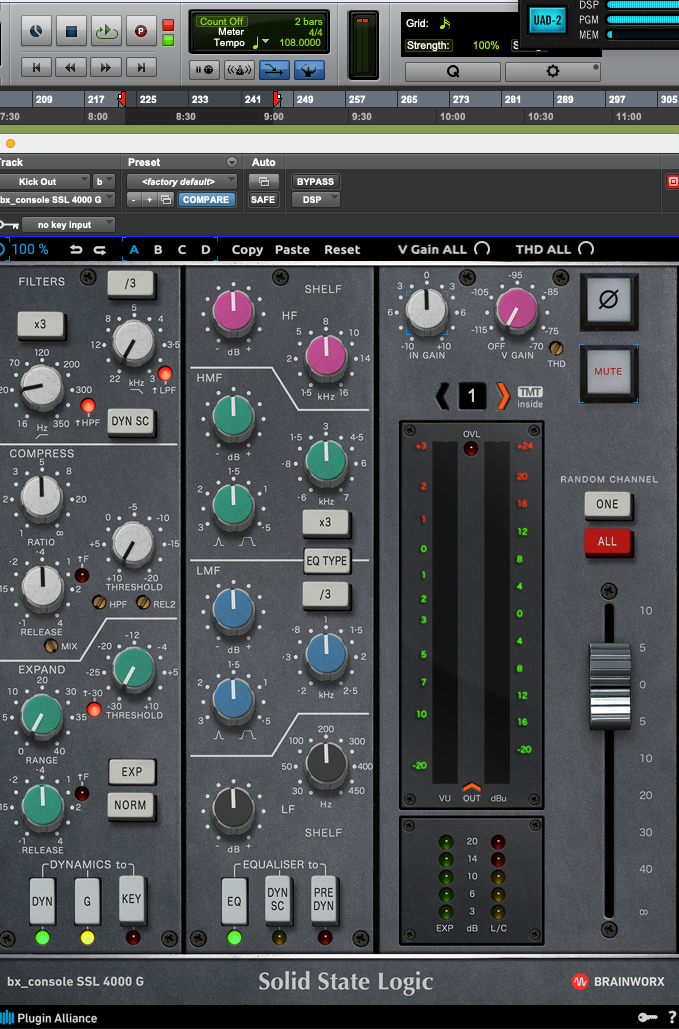Click Go to End transport button

[x=140, y=67]
